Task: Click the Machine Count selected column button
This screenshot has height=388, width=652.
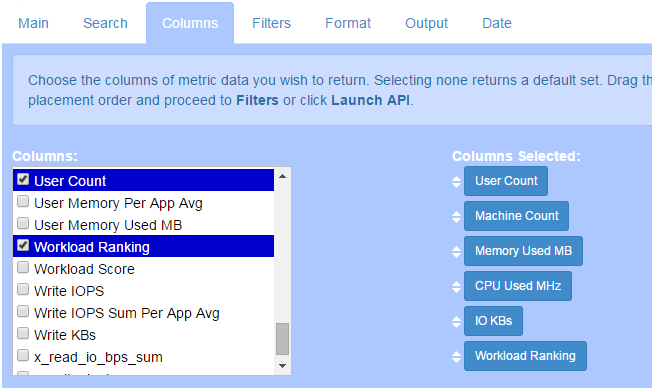Action: (516, 216)
